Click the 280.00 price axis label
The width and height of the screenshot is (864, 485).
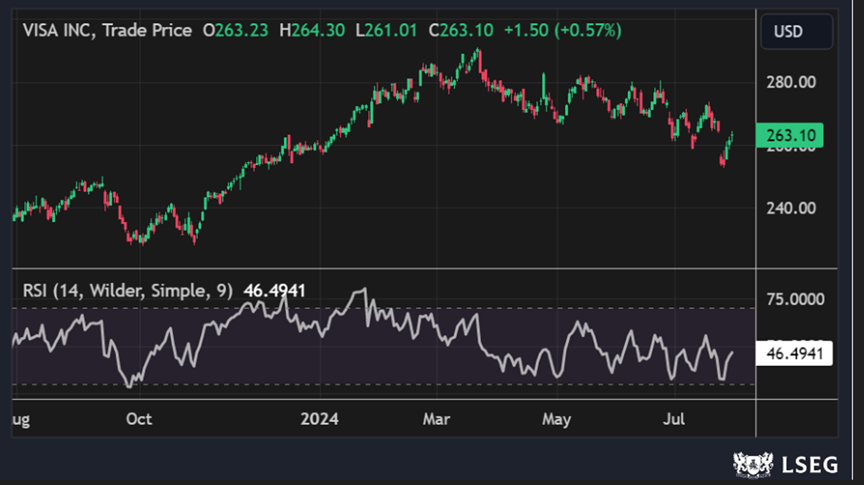(x=792, y=82)
